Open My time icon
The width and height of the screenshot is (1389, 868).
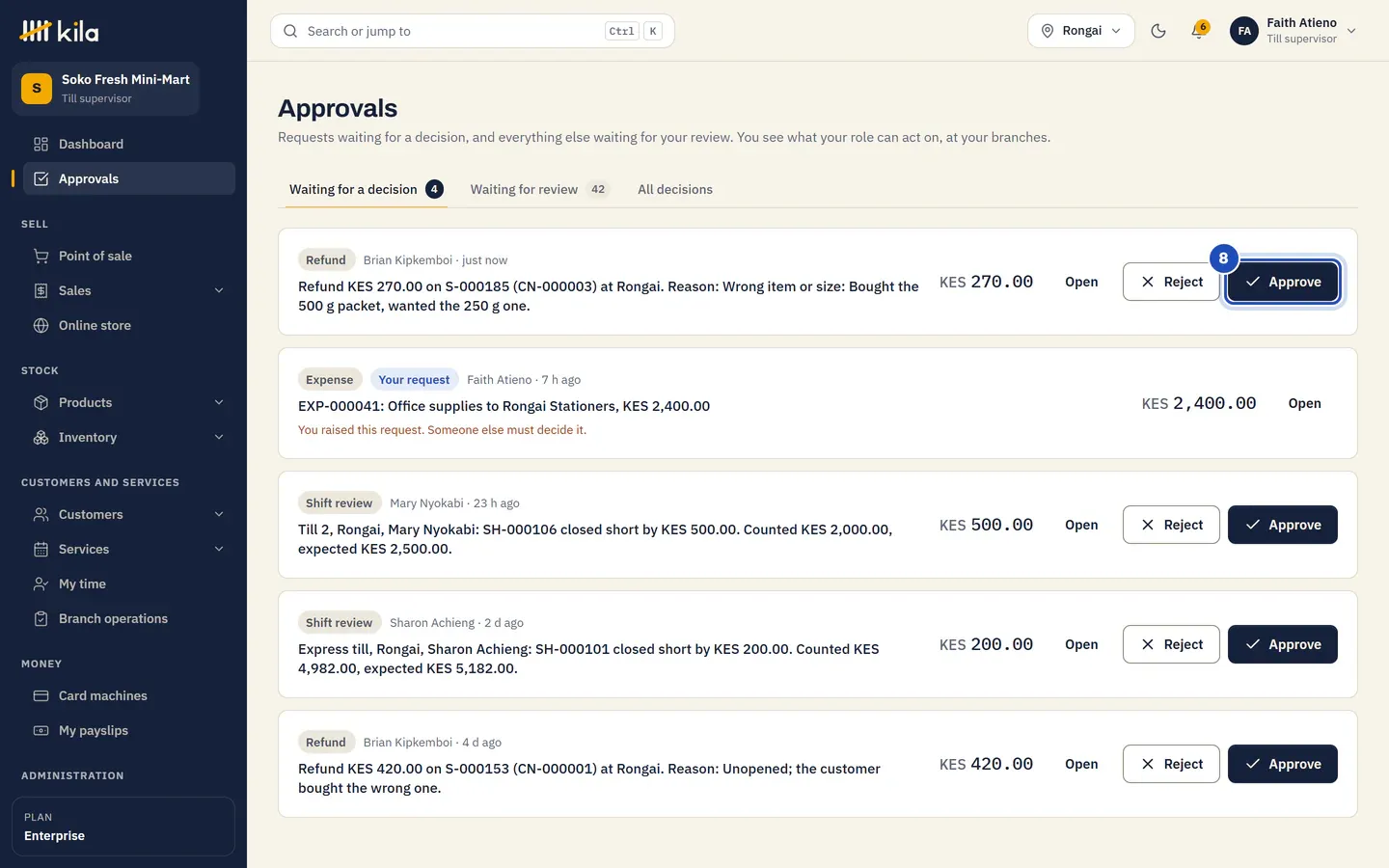pyautogui.click(x=41, y=583)
